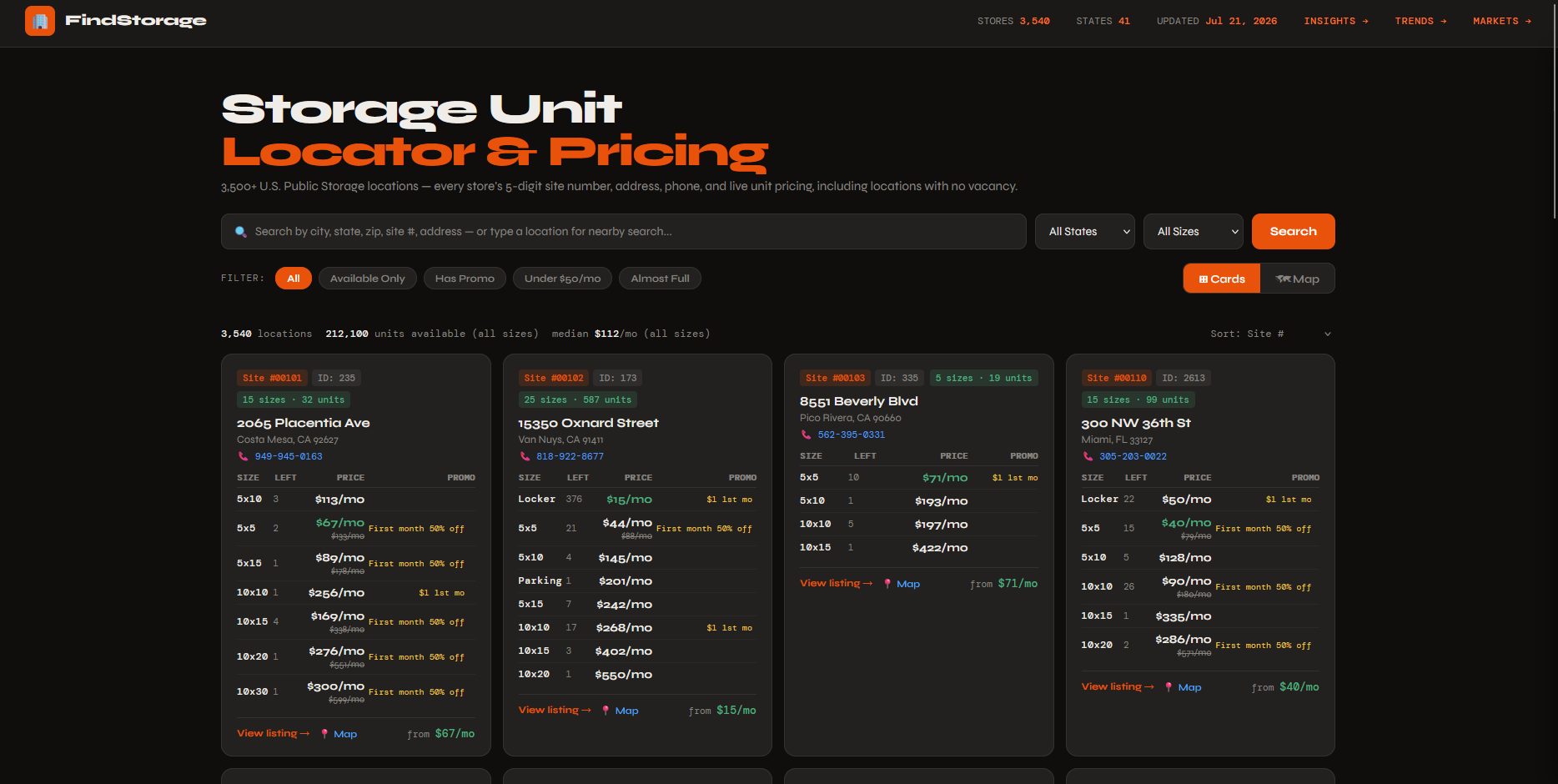This screenshot has height=784, width=1558.
Task: Click map pin icon on 2065 Placentia Ave card
Action: (324, 734)
